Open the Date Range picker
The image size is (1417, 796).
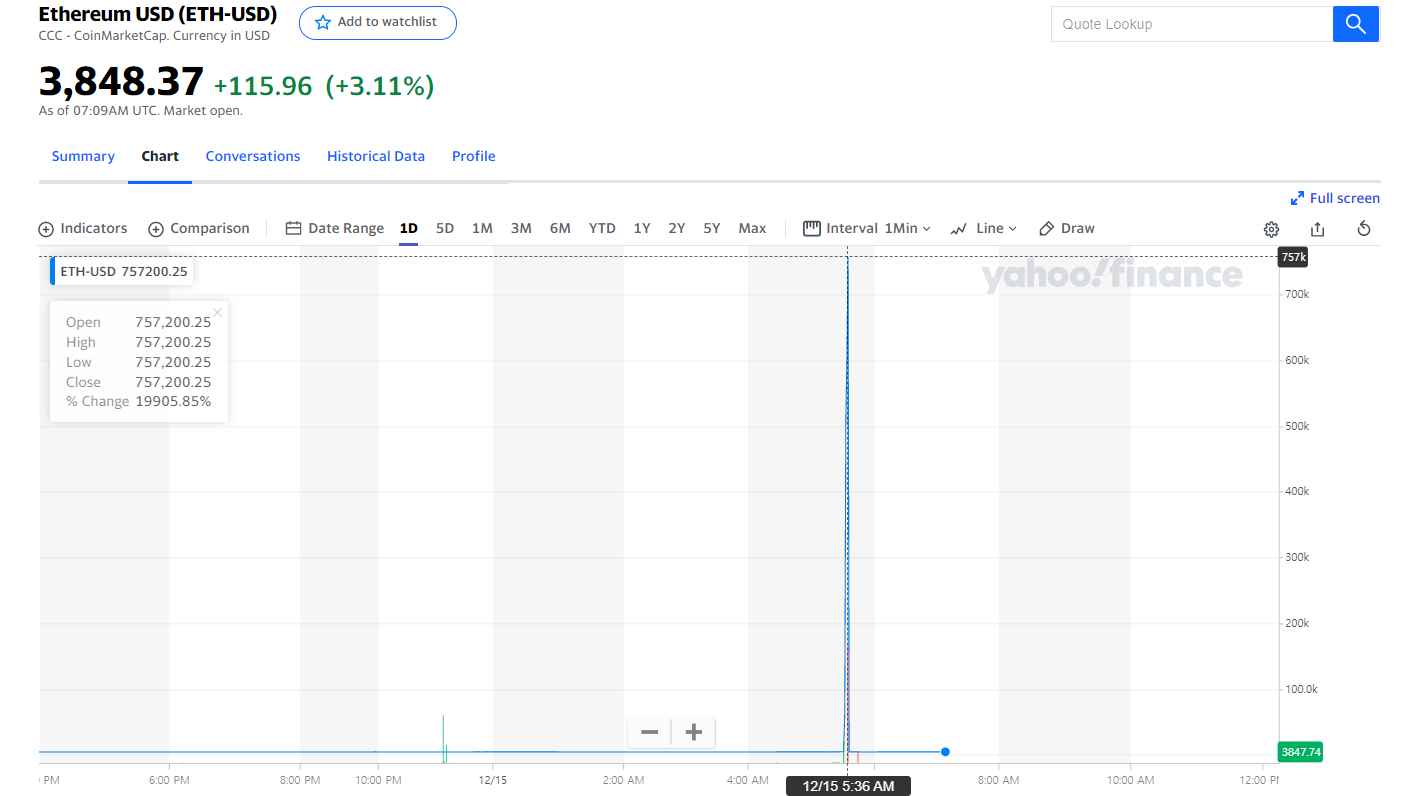point(335,228)
